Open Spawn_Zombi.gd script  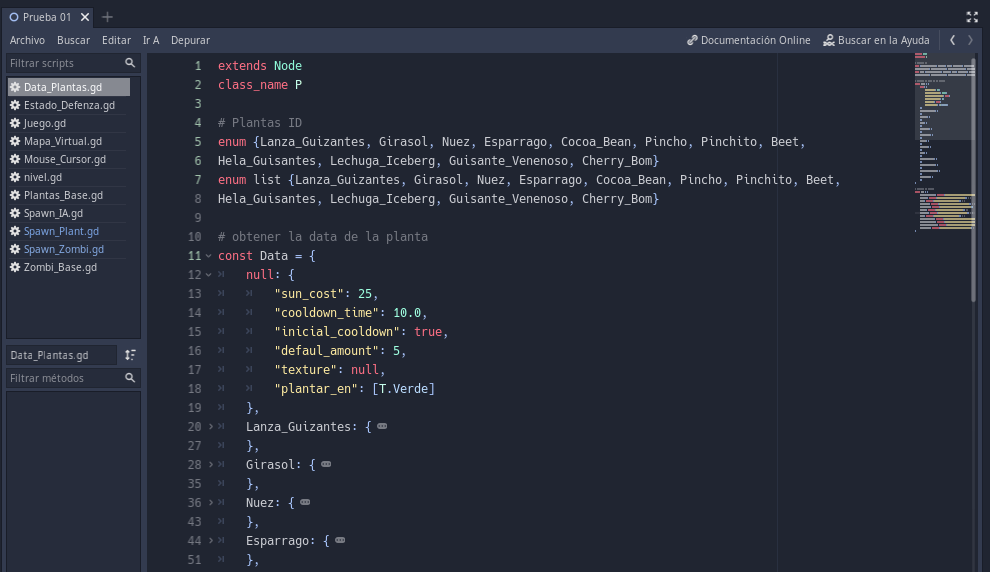69,249
